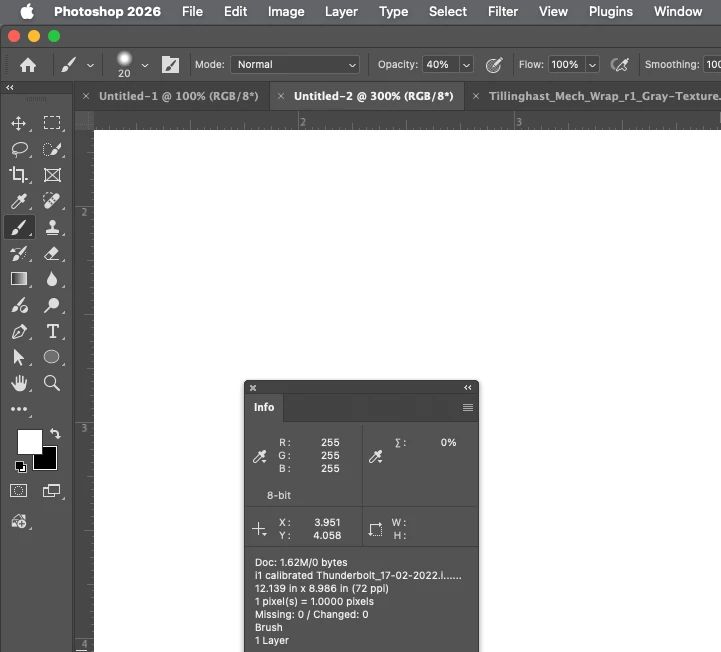The image size is (721, 652).
Task: Open the File menu
Action: pos(192,11)
